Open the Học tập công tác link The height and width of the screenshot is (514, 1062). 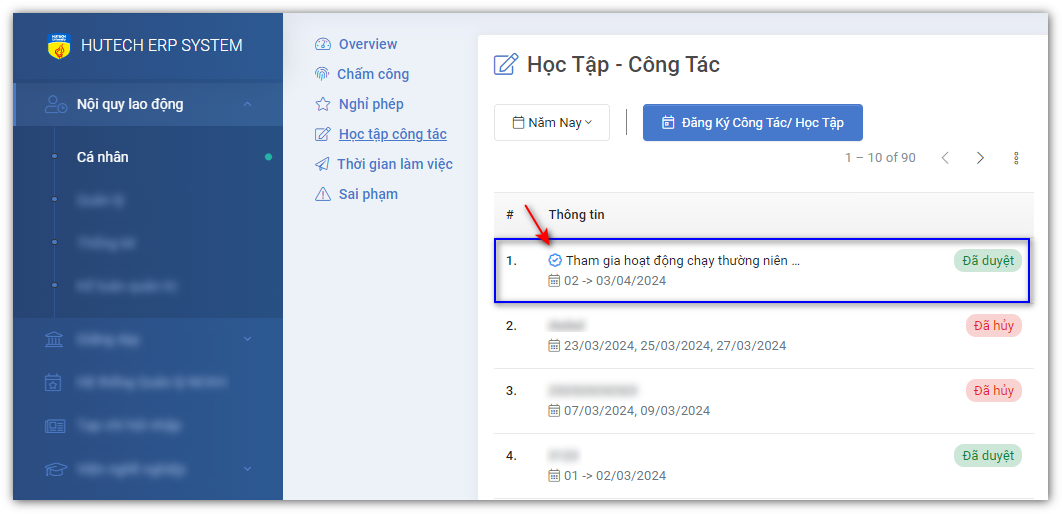pyautogui.click(x=392, y=134)
